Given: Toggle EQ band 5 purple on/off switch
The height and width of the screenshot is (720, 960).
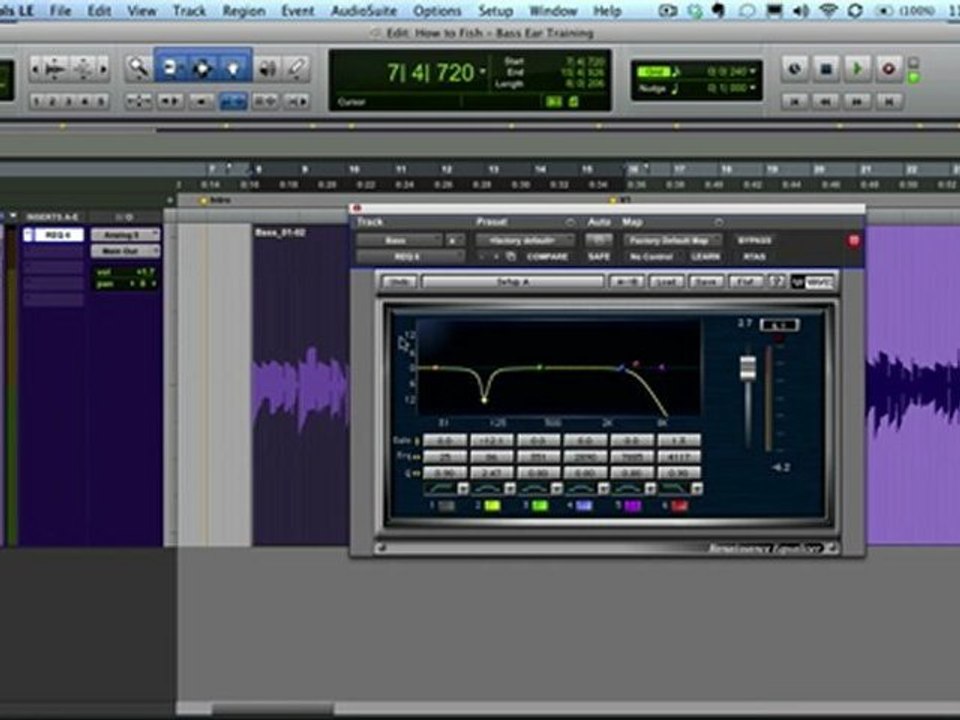Looking at the screenshot, I should [632, 506].
